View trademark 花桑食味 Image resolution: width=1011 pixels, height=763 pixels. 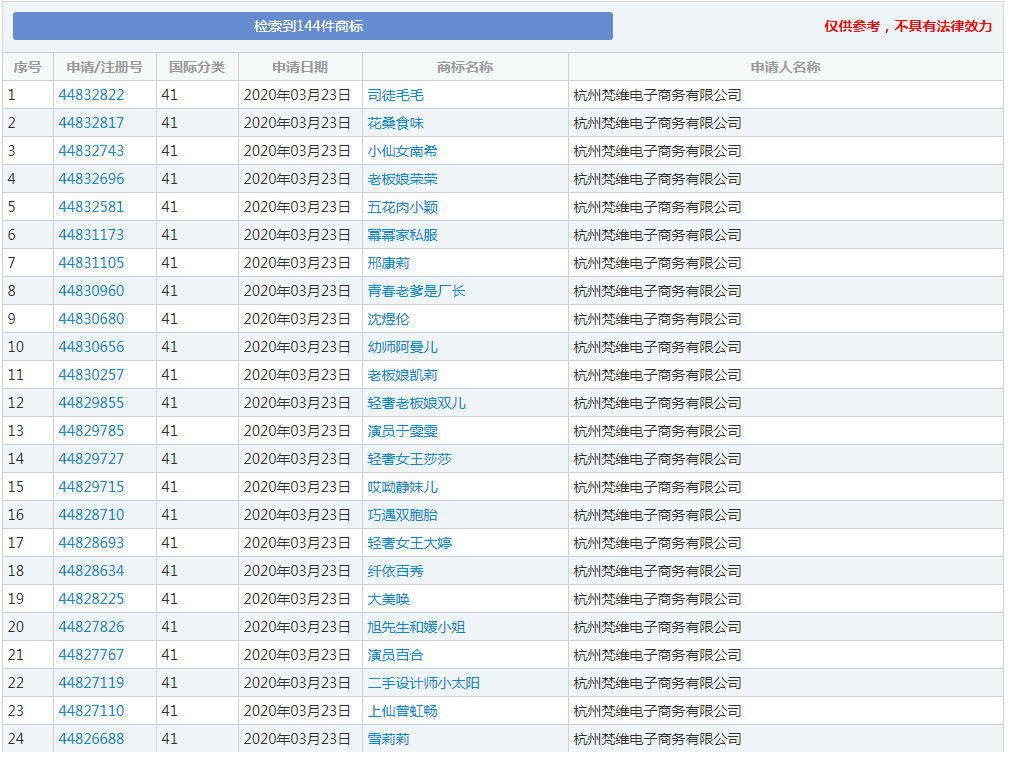point(395,123)
